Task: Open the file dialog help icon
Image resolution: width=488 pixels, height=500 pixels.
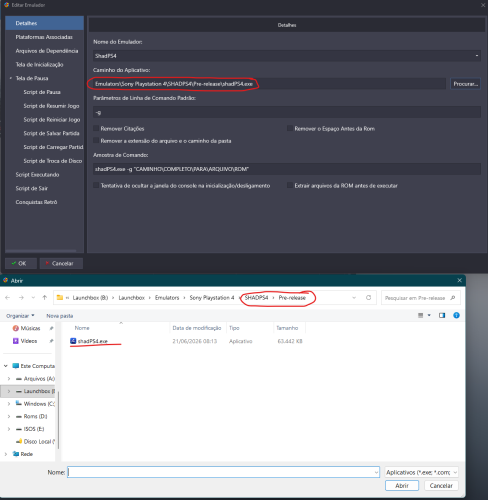Action: (456, 315)
